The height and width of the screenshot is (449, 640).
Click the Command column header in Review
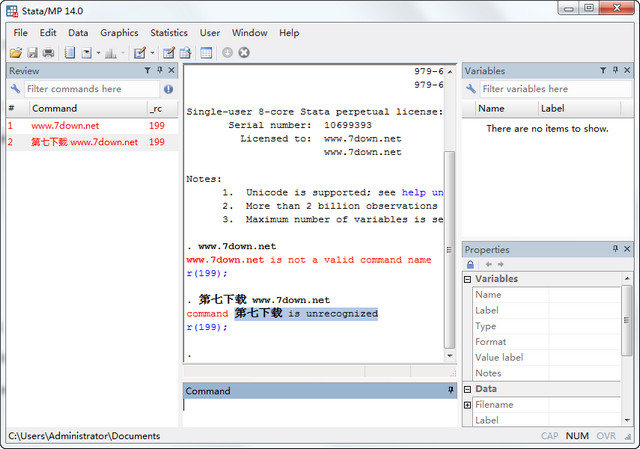pyautogui.click(x=87, y=109)
